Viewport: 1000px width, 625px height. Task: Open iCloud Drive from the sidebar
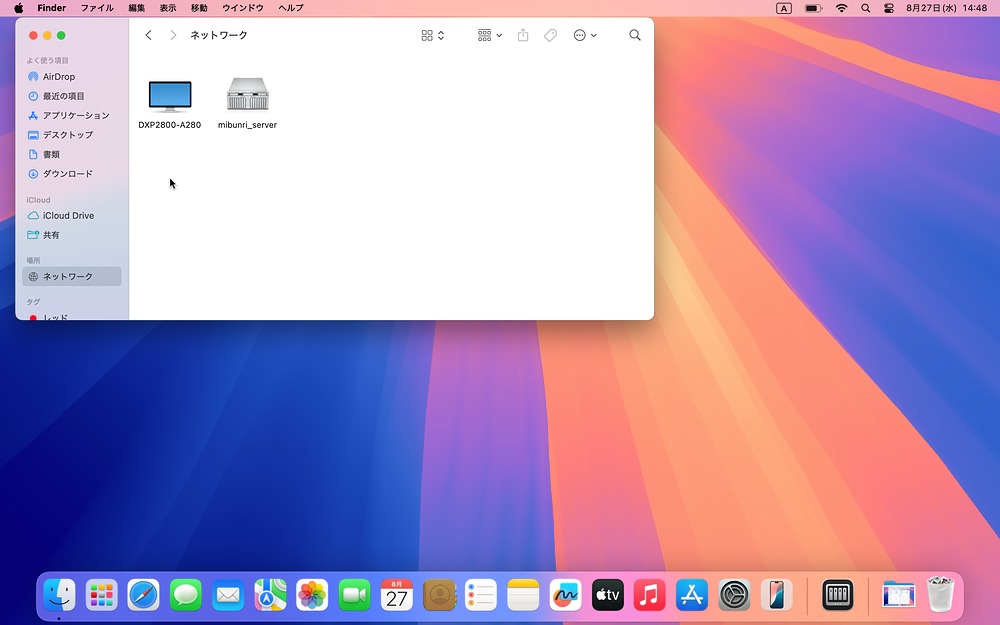pyautogui.click(x=68, y=216)
